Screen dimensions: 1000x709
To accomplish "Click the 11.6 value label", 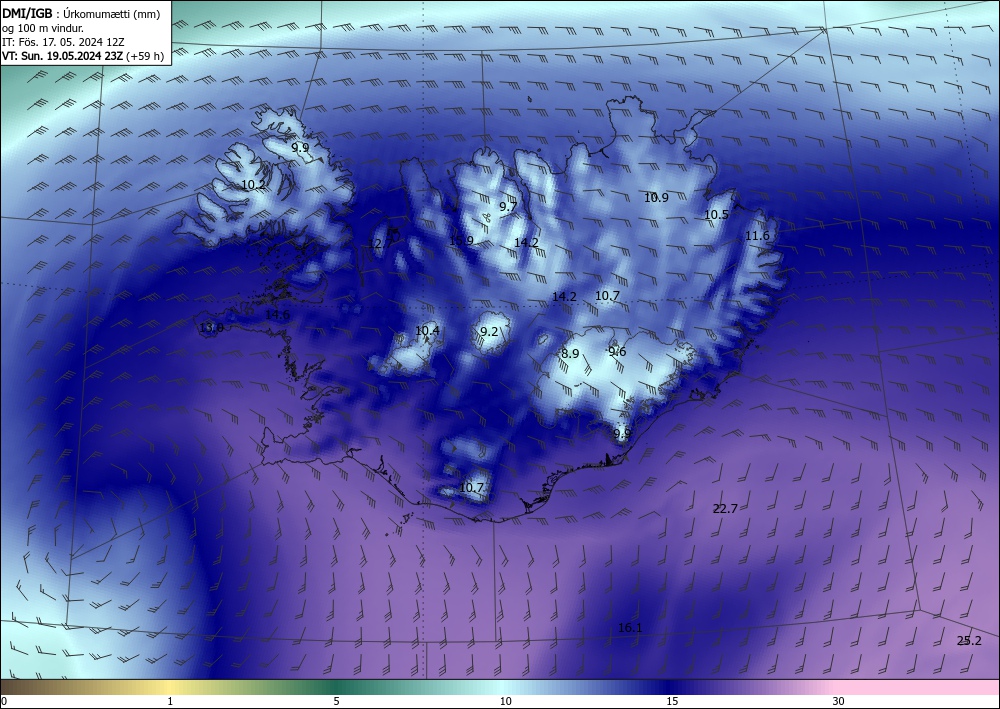I will pyautogui.click(x=757, y=236).
